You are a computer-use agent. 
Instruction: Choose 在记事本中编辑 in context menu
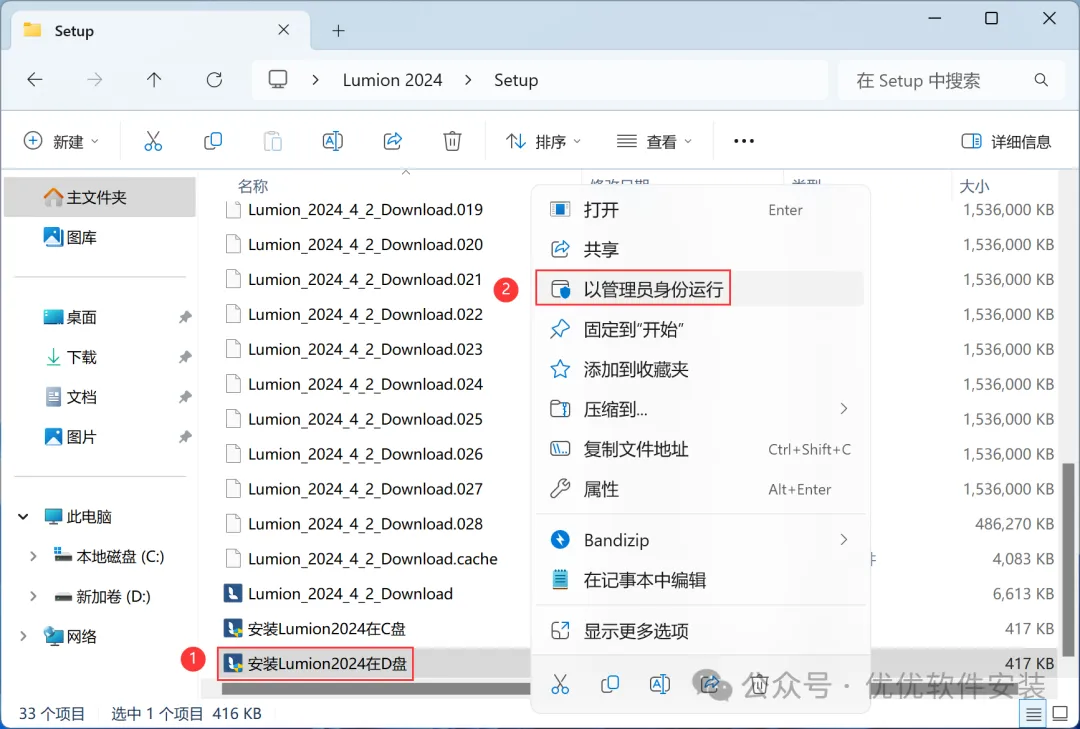(700, 580)
